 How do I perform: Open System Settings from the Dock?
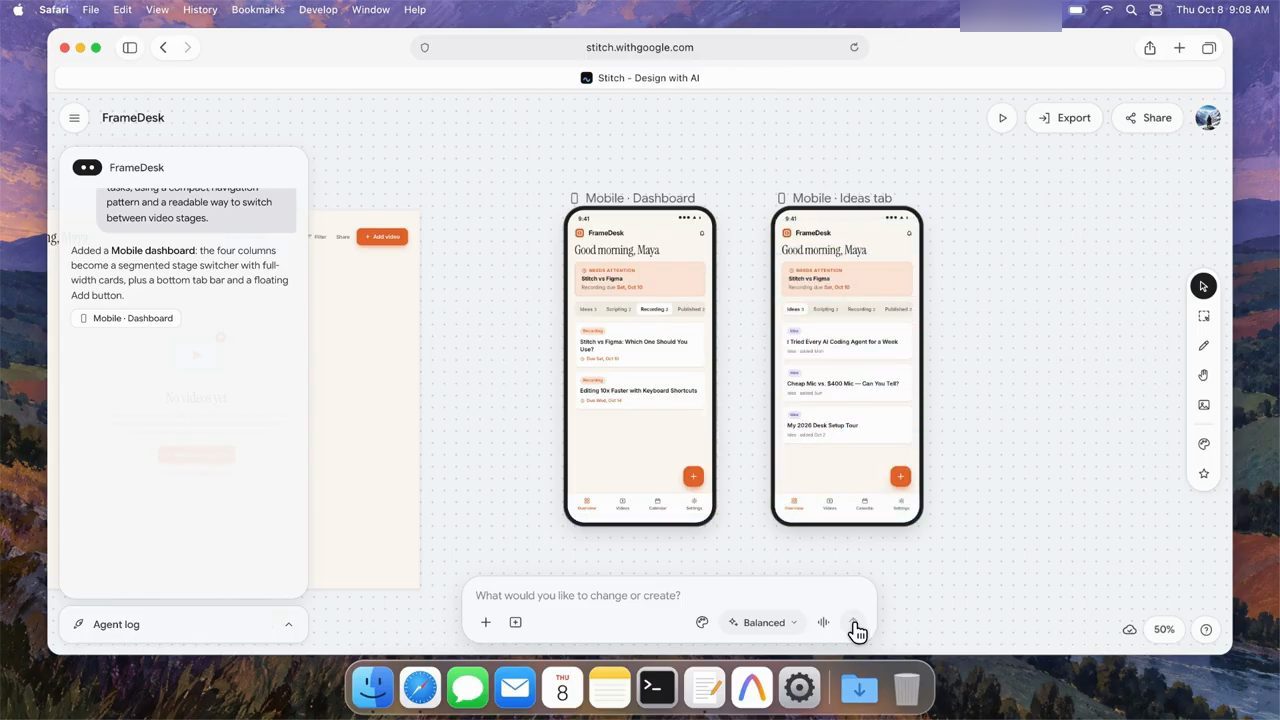(x=799, y=688)
